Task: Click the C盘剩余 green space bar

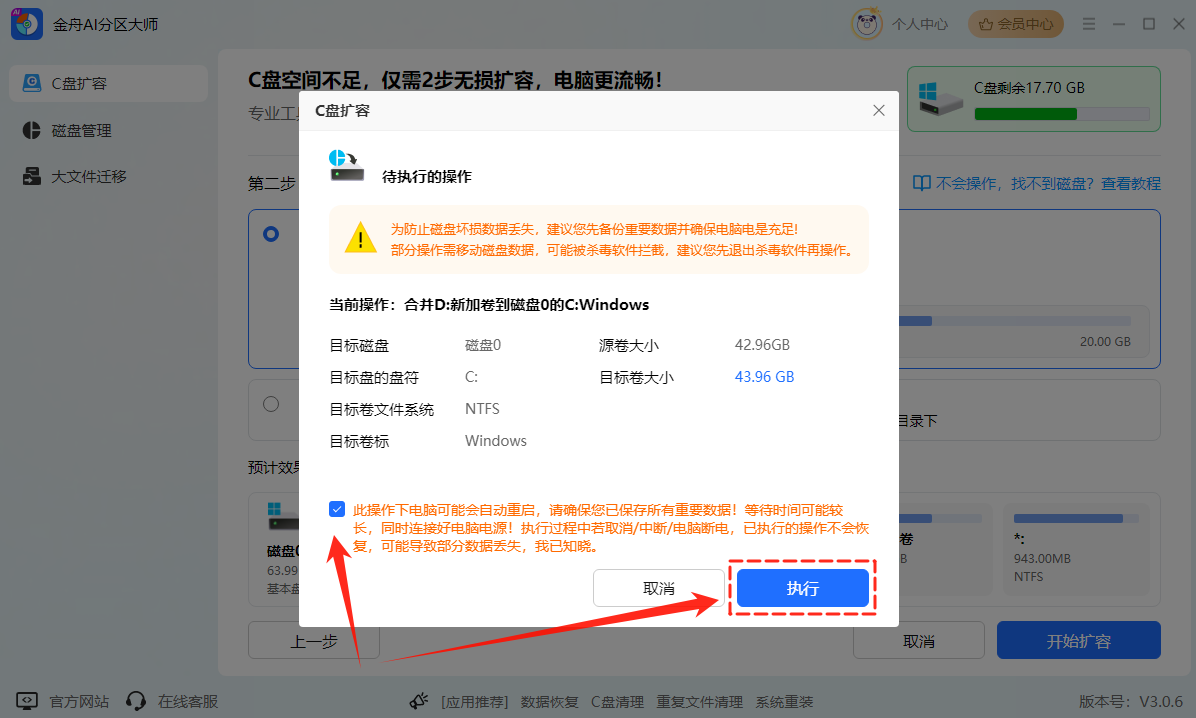Action: click(x=1025, y=114)
